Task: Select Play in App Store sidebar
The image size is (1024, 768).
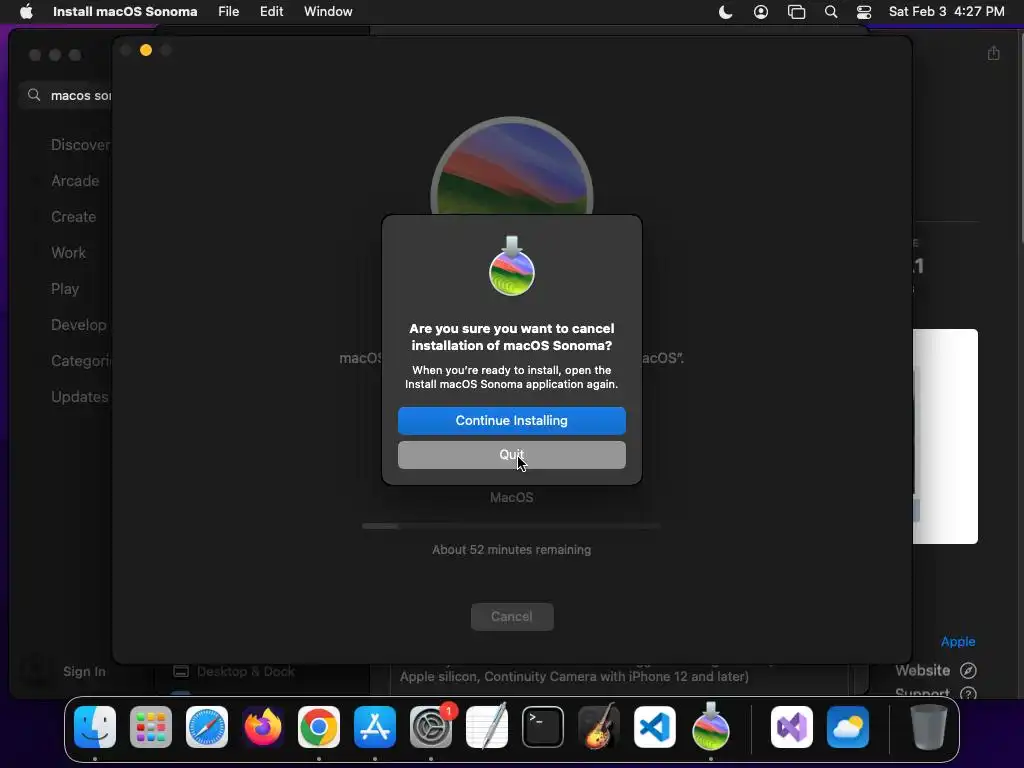Action: point(65,289)
